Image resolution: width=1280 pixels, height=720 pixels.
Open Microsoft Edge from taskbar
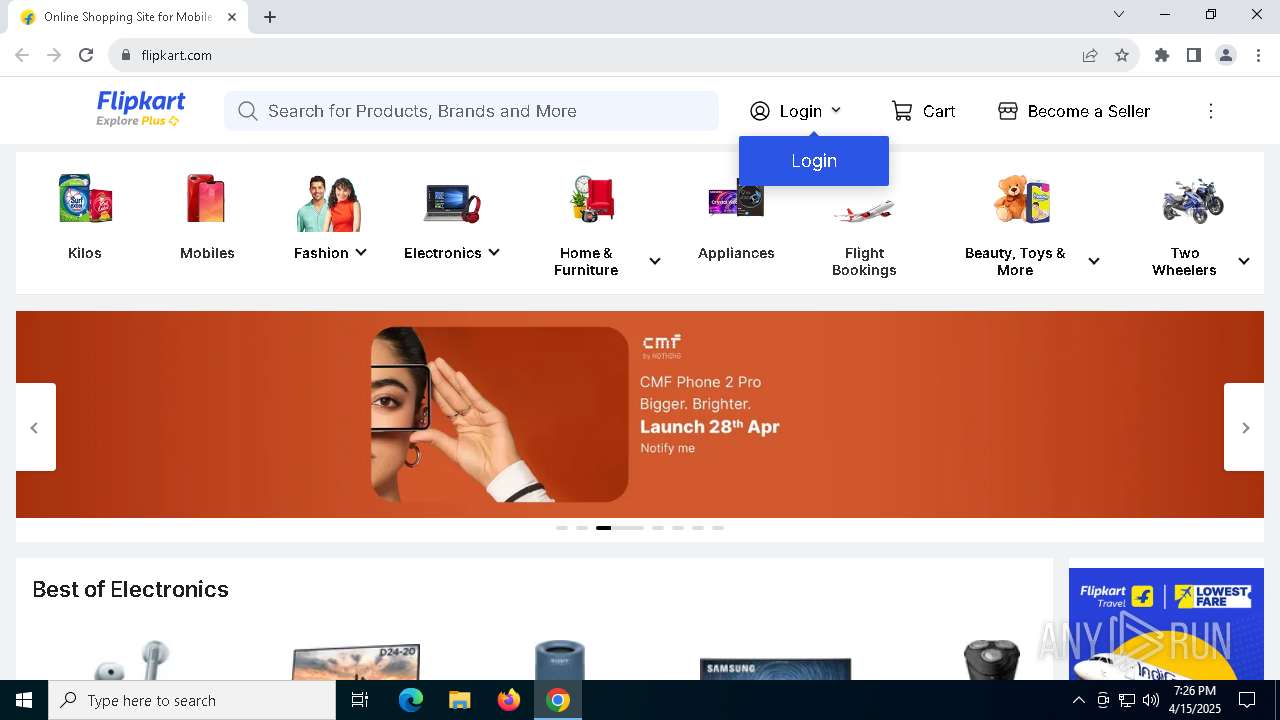411,700
